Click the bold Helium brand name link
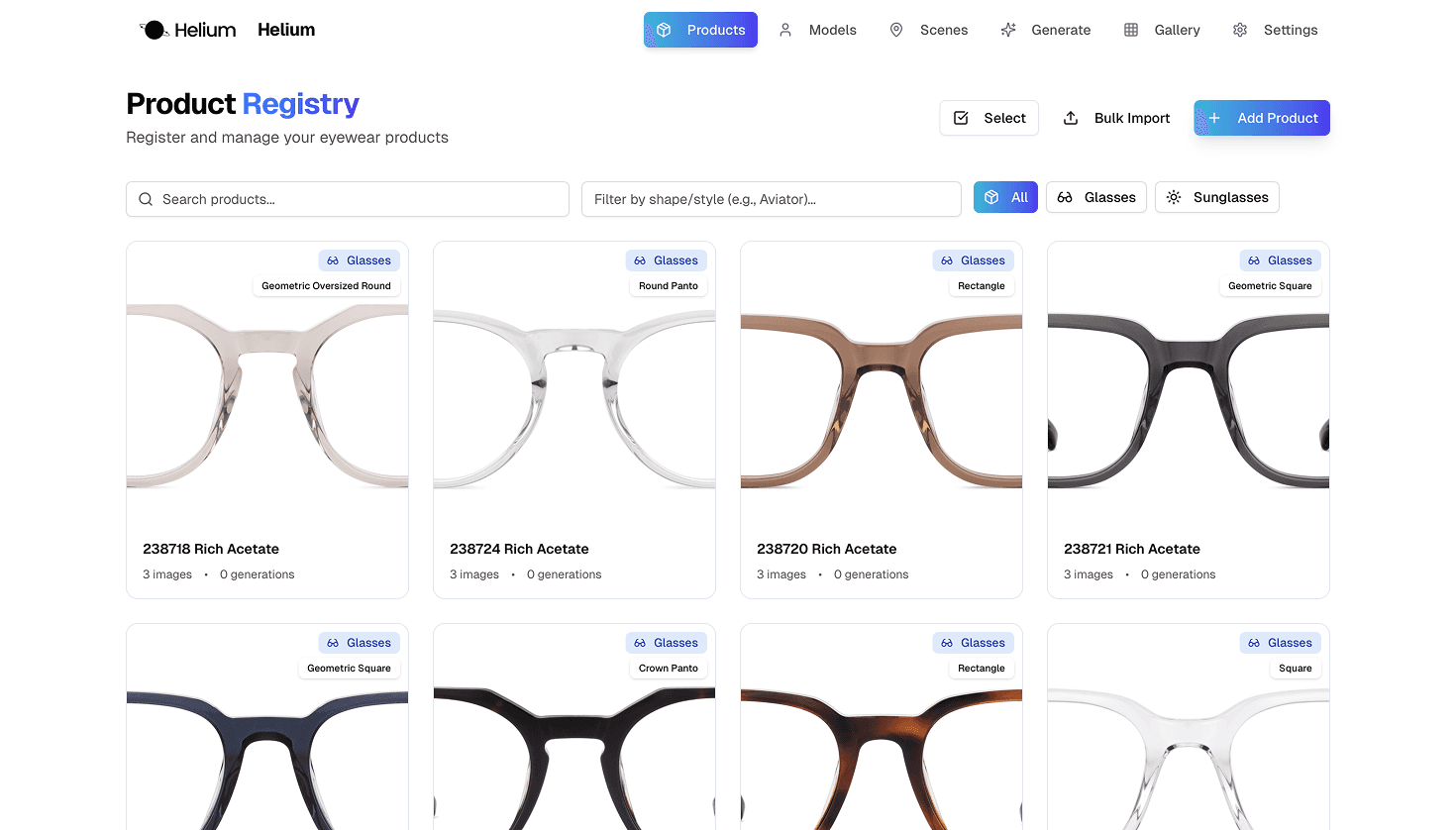1456x830 pixels. pyautogui.click(x=286, y=30)
